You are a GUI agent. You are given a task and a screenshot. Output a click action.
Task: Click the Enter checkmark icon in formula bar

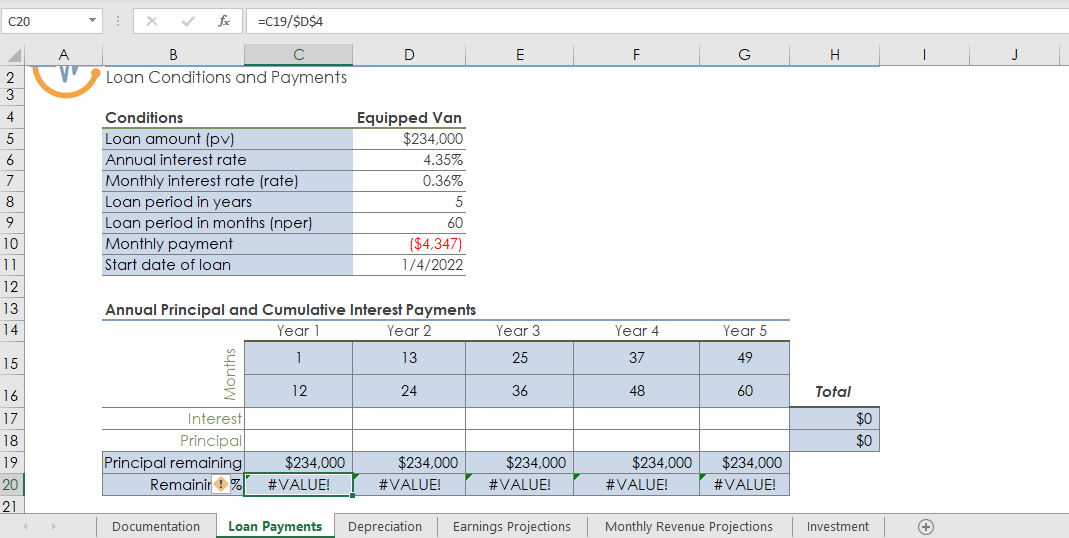[x=187, y=21]
